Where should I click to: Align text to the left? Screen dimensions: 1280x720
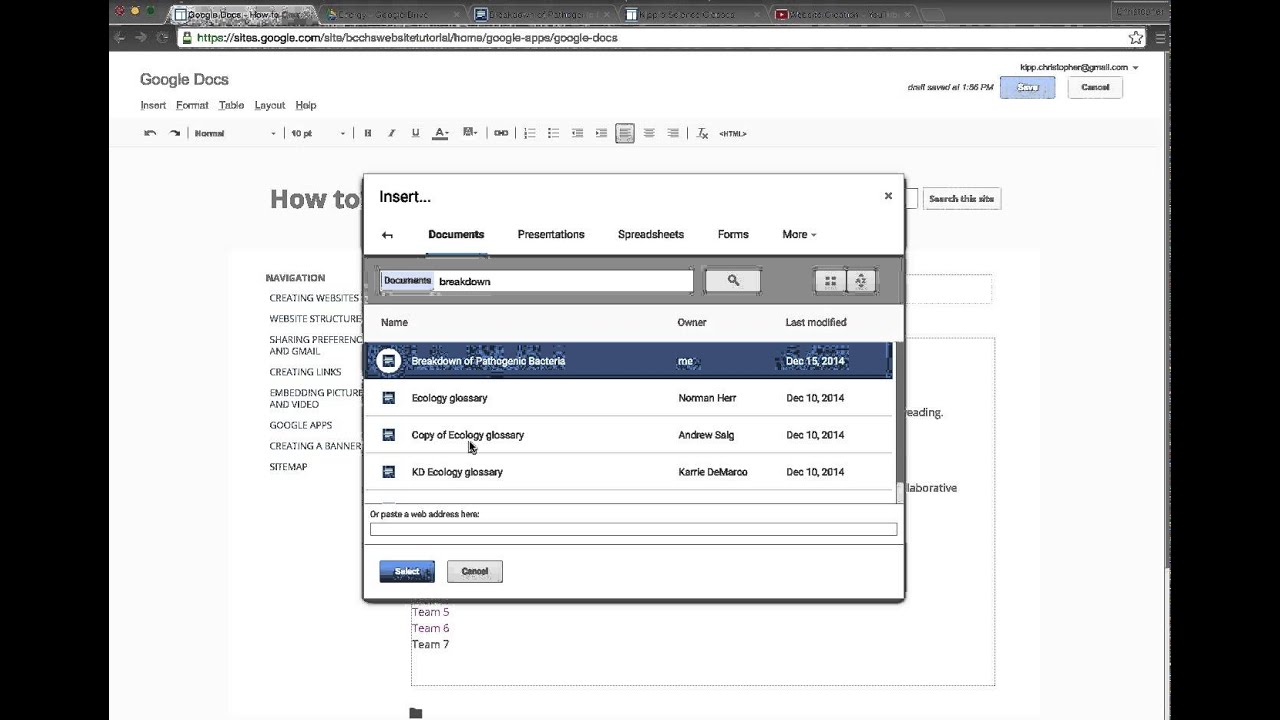click(625, 133)
